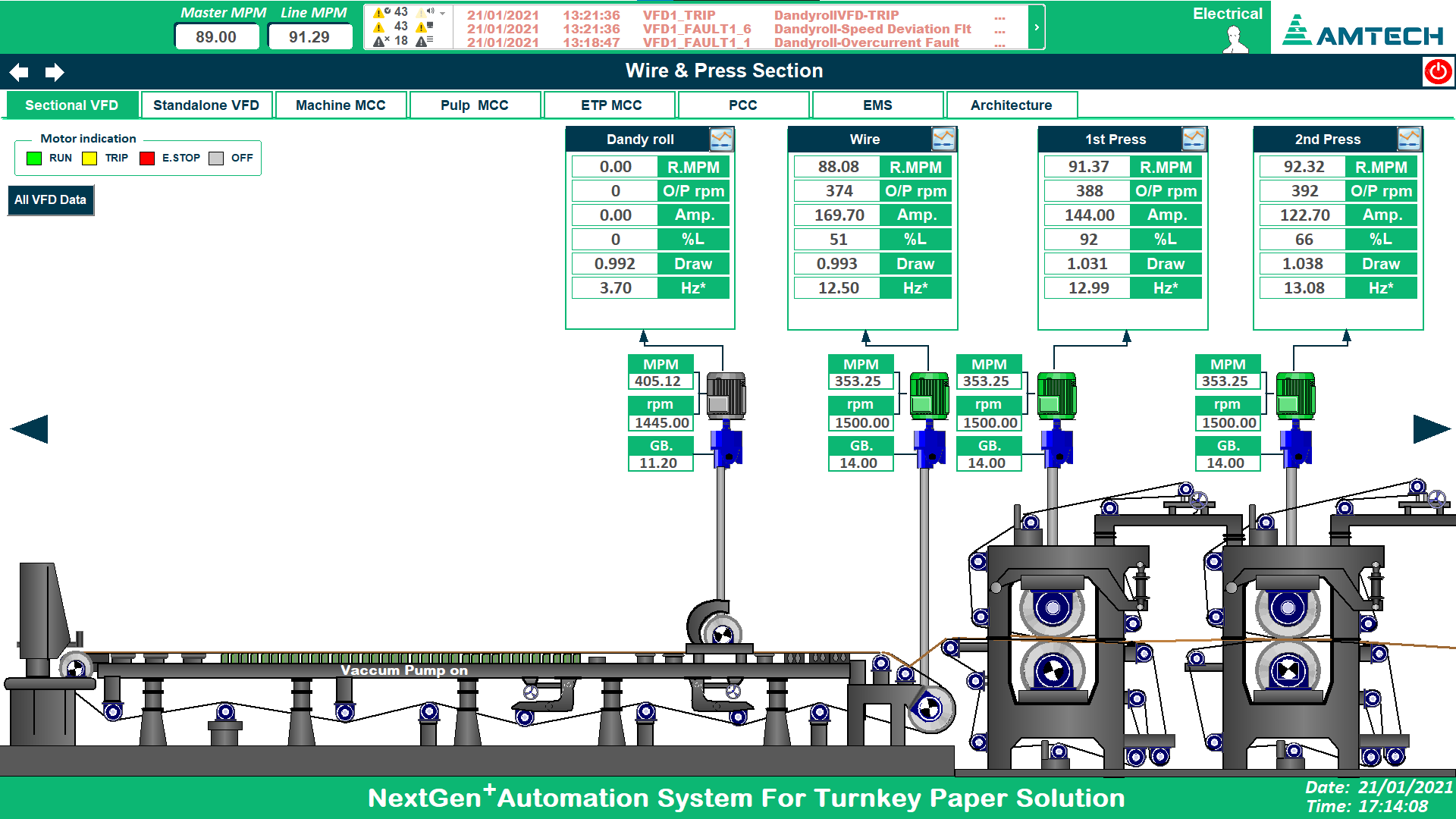Open the 1st Press trend chart icon

[1194, 139]
